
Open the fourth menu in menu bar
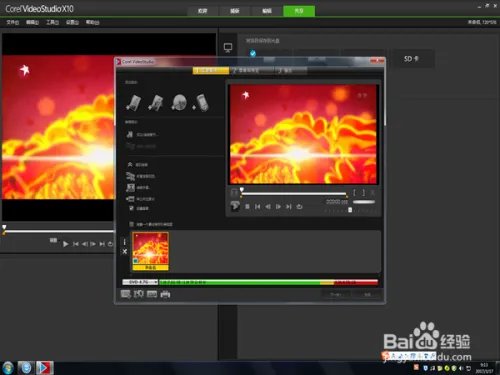coord(72,22)
